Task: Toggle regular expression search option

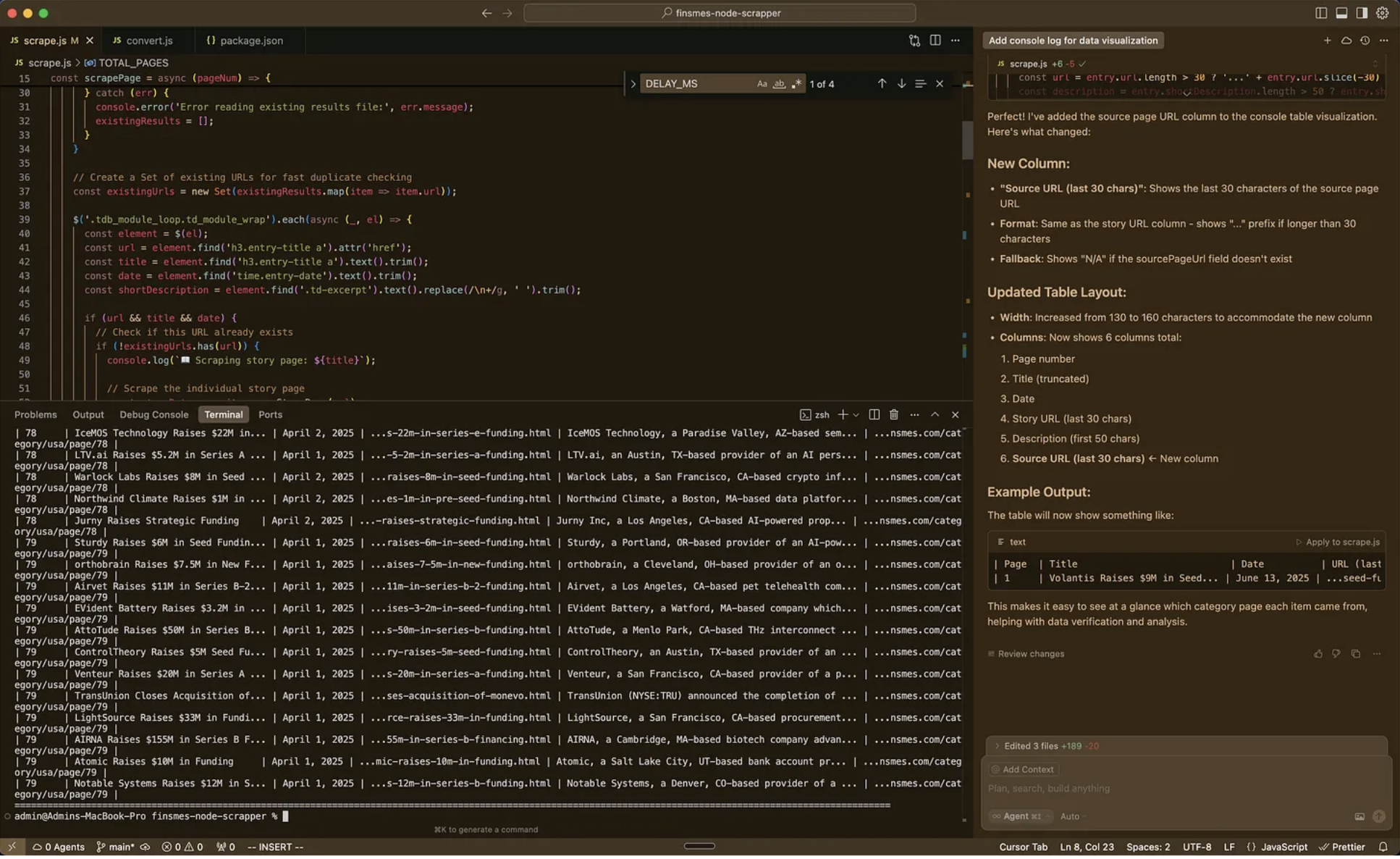Action: 796,84
